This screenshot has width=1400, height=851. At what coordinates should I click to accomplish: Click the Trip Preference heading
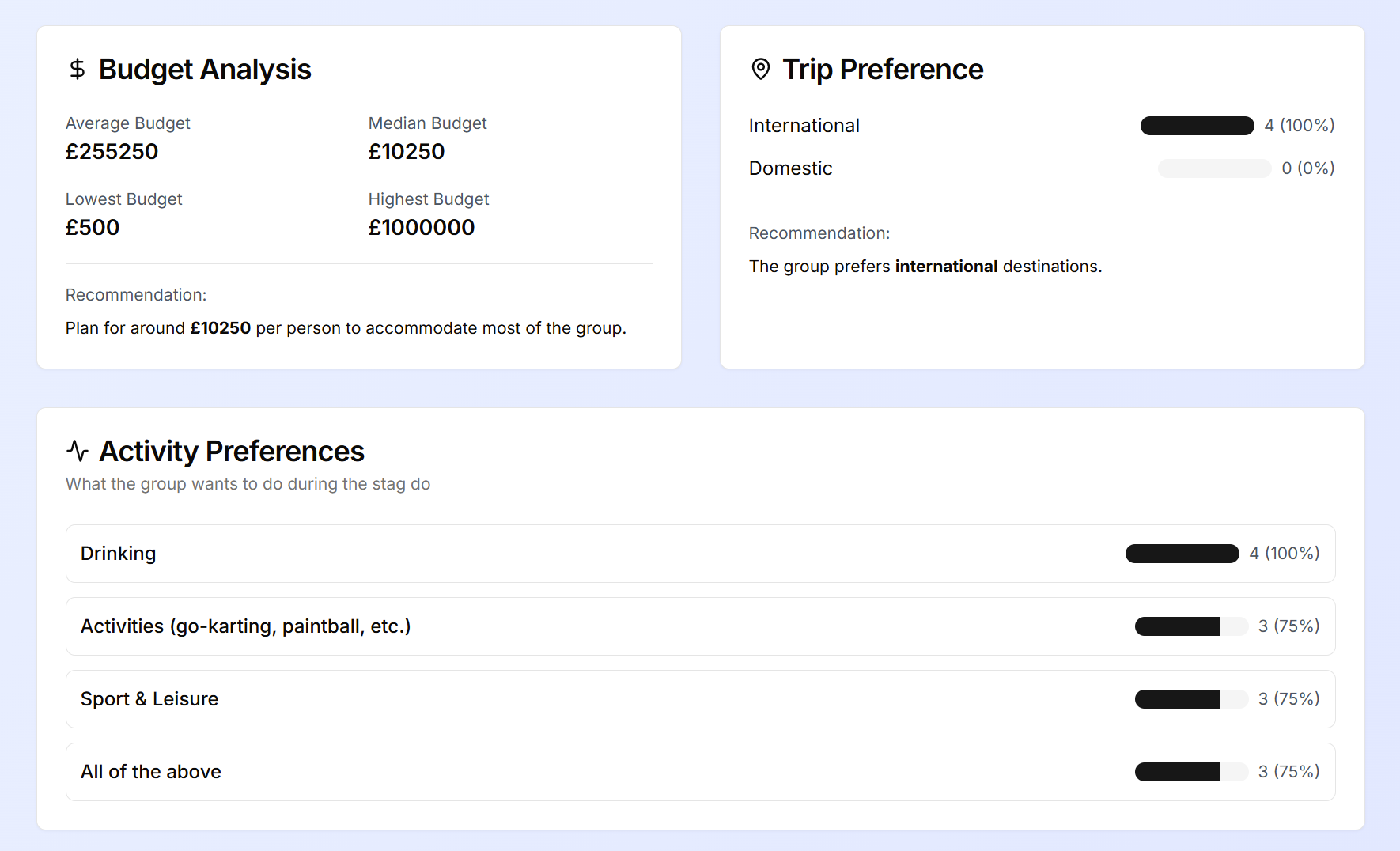[883, 70]
